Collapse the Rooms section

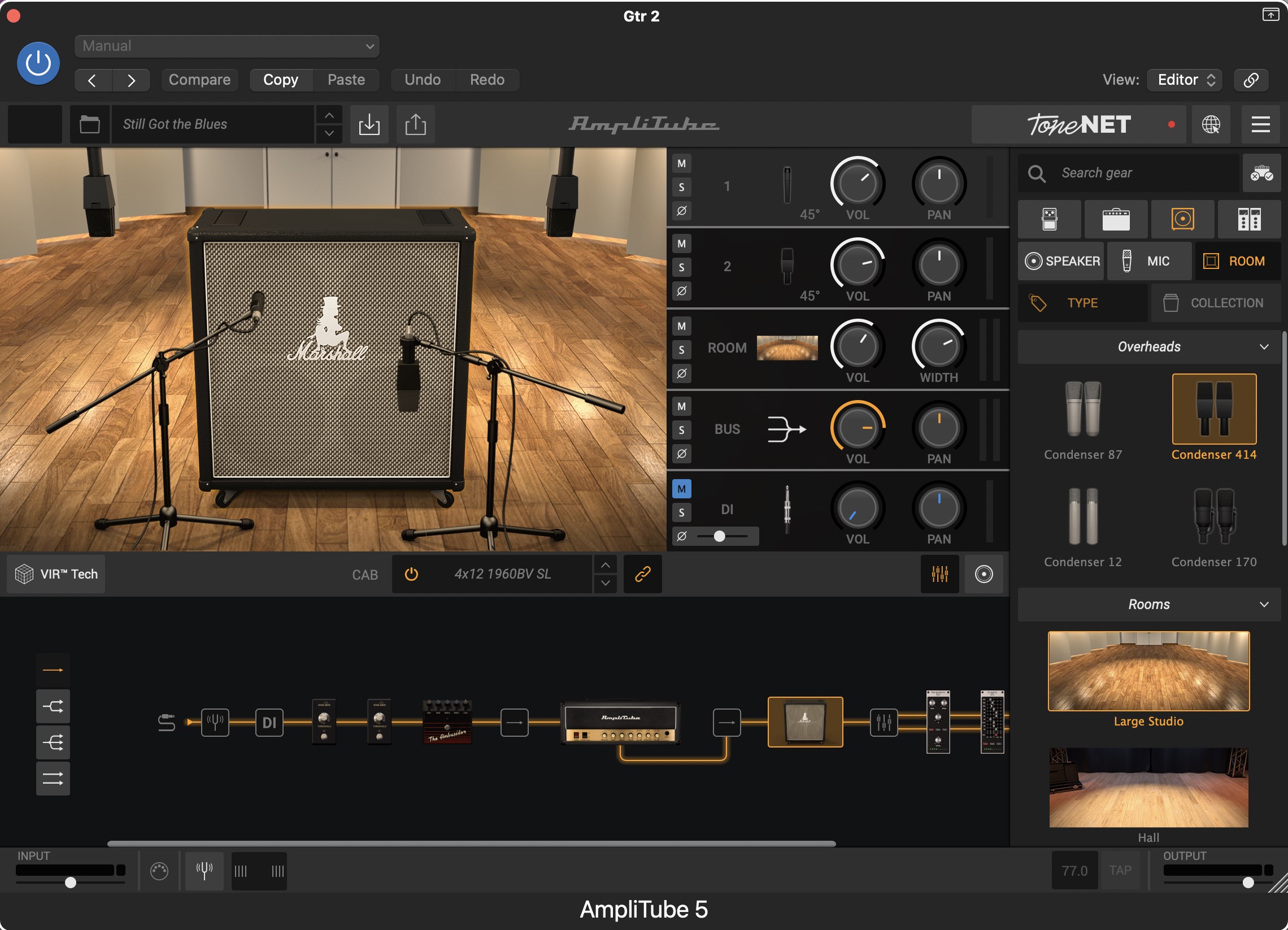tap(1148, 605)
